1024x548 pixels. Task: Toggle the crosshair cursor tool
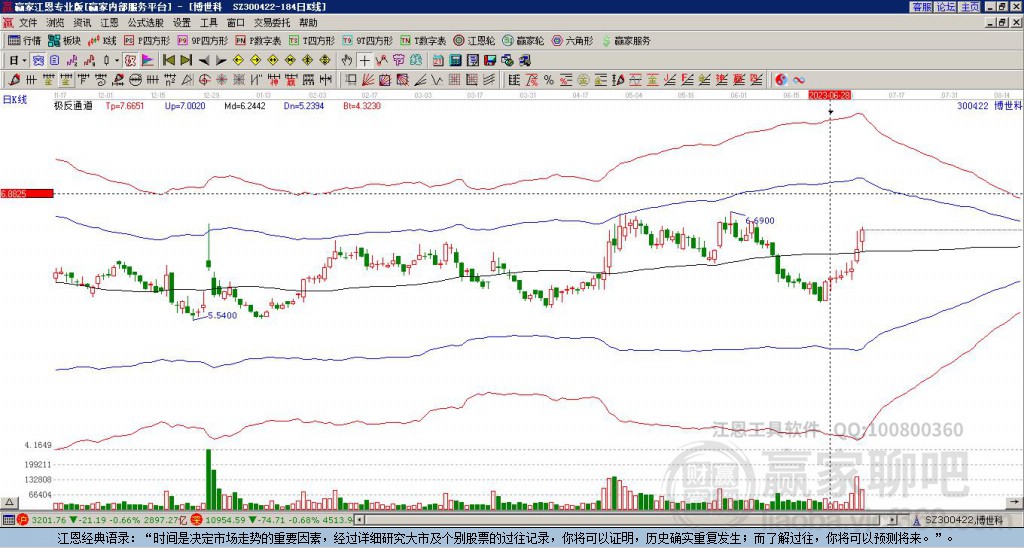(x=364, y=61)
